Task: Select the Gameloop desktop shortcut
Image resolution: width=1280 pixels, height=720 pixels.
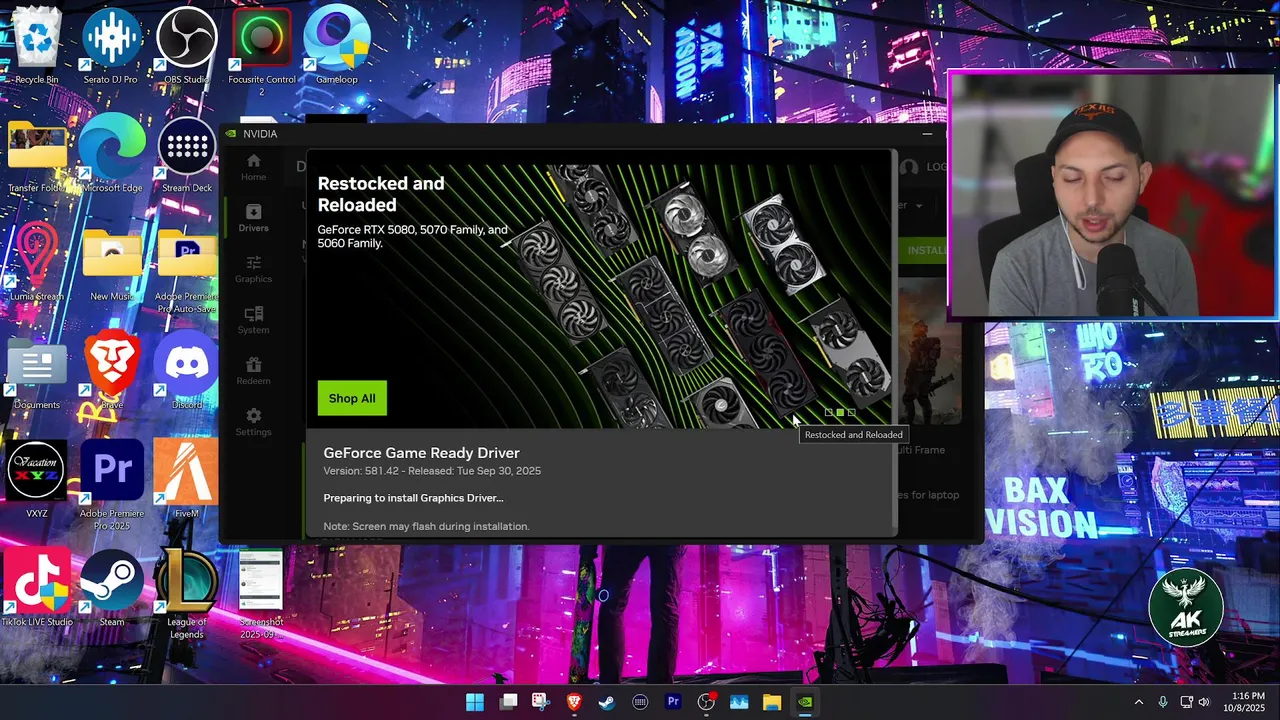Action: tap(336, 45)
